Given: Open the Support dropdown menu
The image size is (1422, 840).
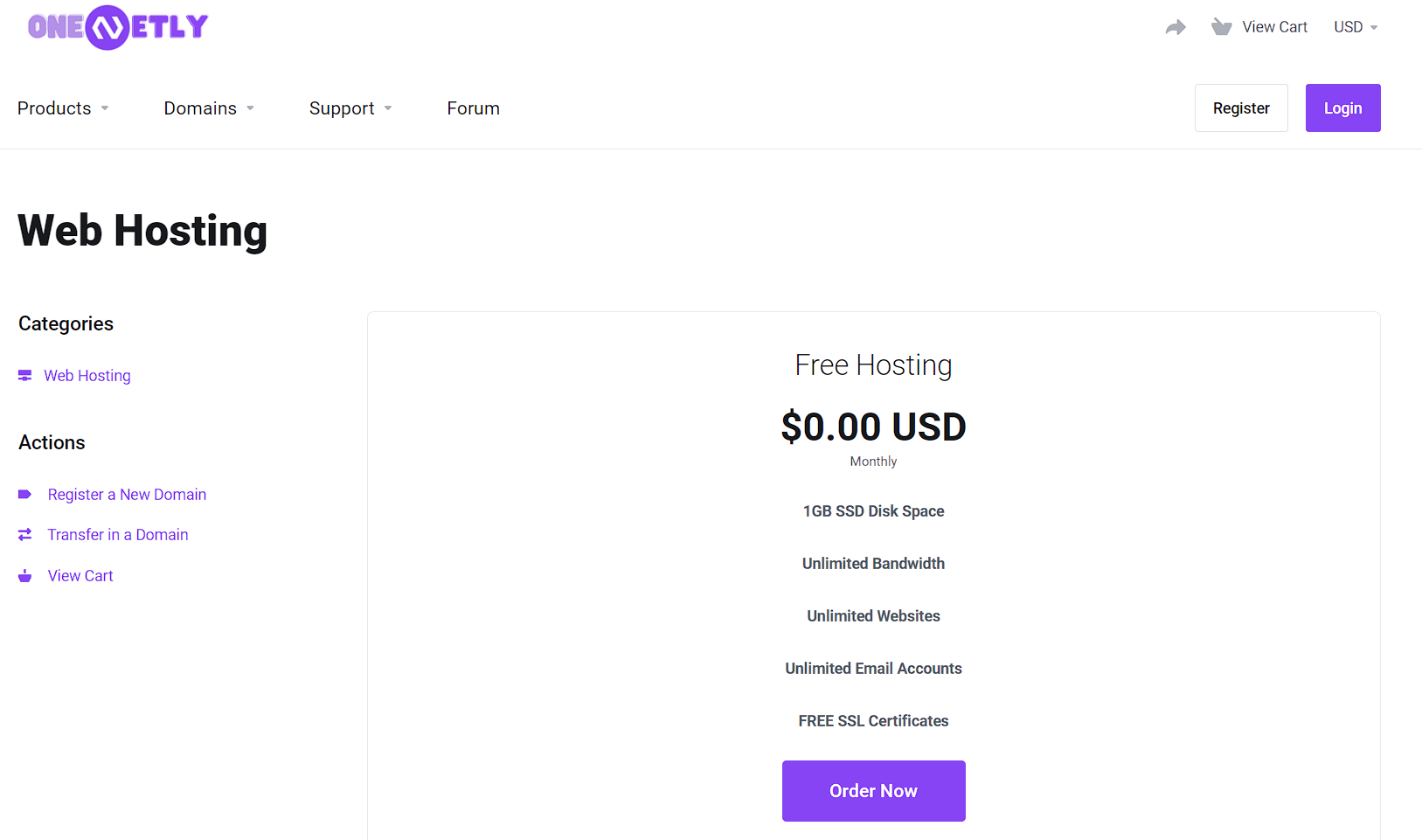Looking at the screenshot, I should [350, 108].
